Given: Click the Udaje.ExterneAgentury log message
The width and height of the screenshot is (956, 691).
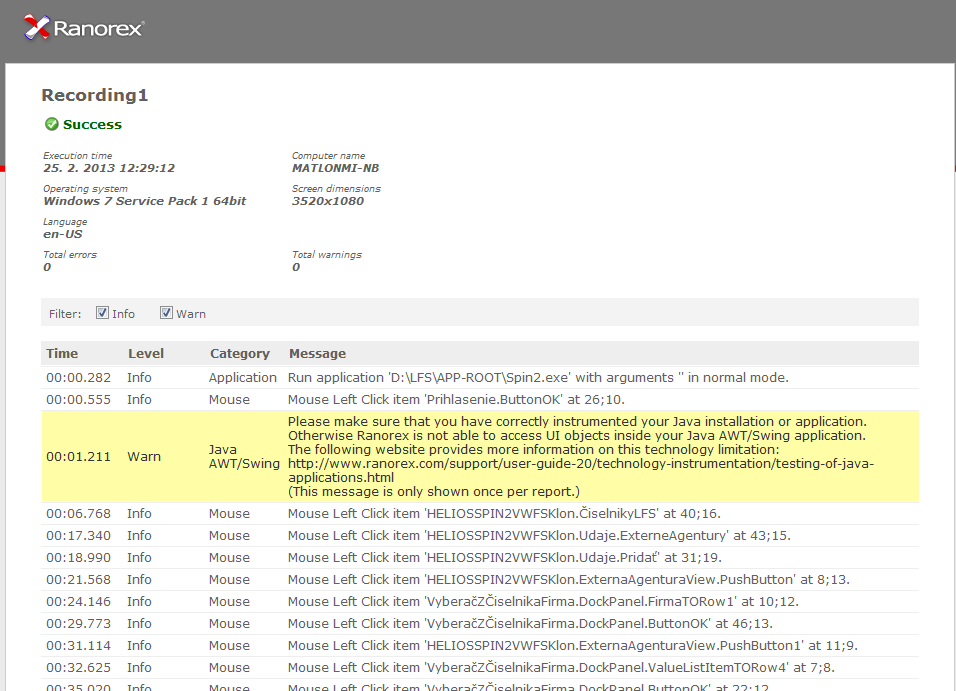Looking at the screenshot, I should click(x=539, y=535).
